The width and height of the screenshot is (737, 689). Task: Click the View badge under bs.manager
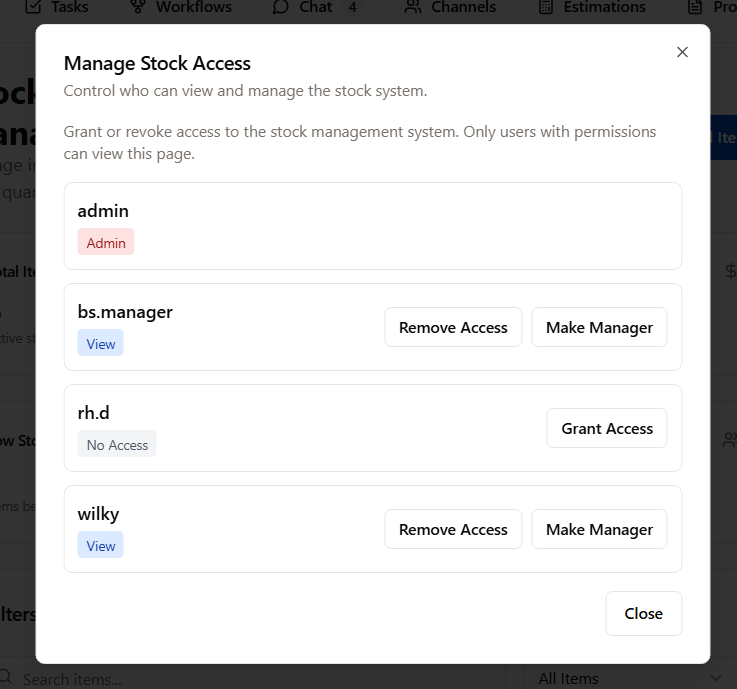(x=101, y=343)
